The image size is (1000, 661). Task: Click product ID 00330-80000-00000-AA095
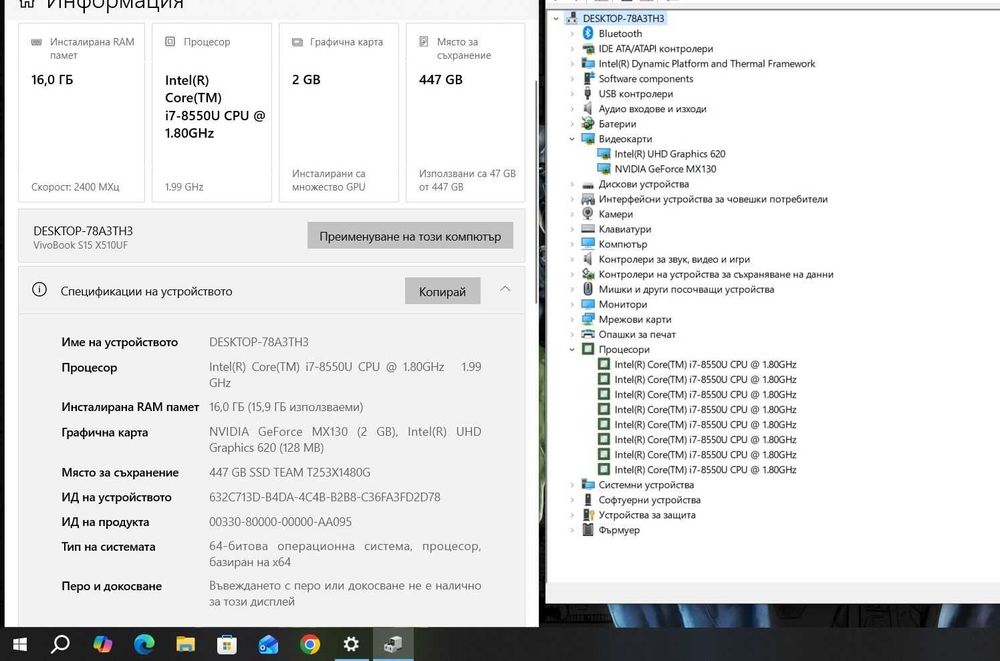[x=280, y=522]
